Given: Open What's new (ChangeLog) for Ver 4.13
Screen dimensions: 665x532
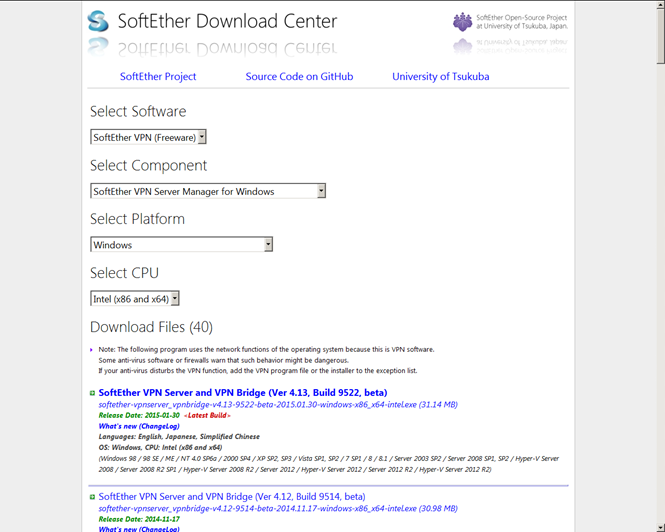Looking at the screenshot, I should click(139, 426).
